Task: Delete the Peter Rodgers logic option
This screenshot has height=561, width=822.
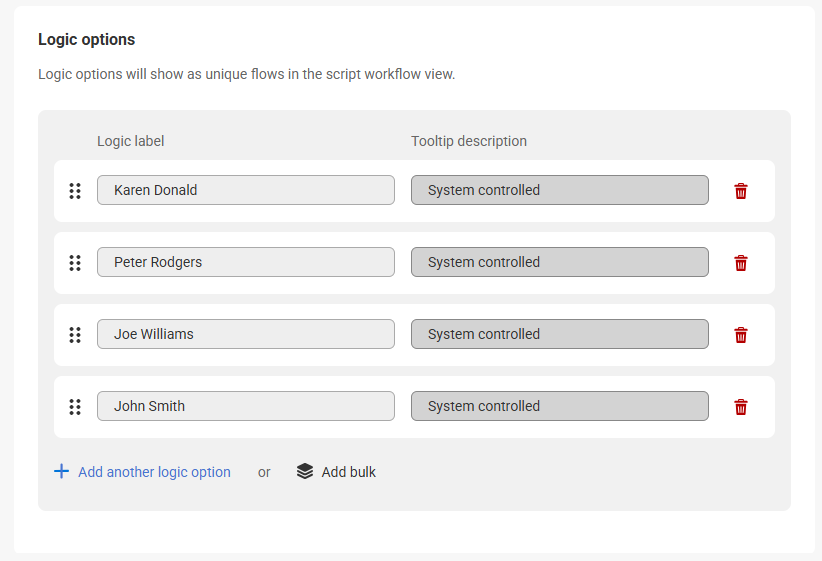Action: coord(741,263)
